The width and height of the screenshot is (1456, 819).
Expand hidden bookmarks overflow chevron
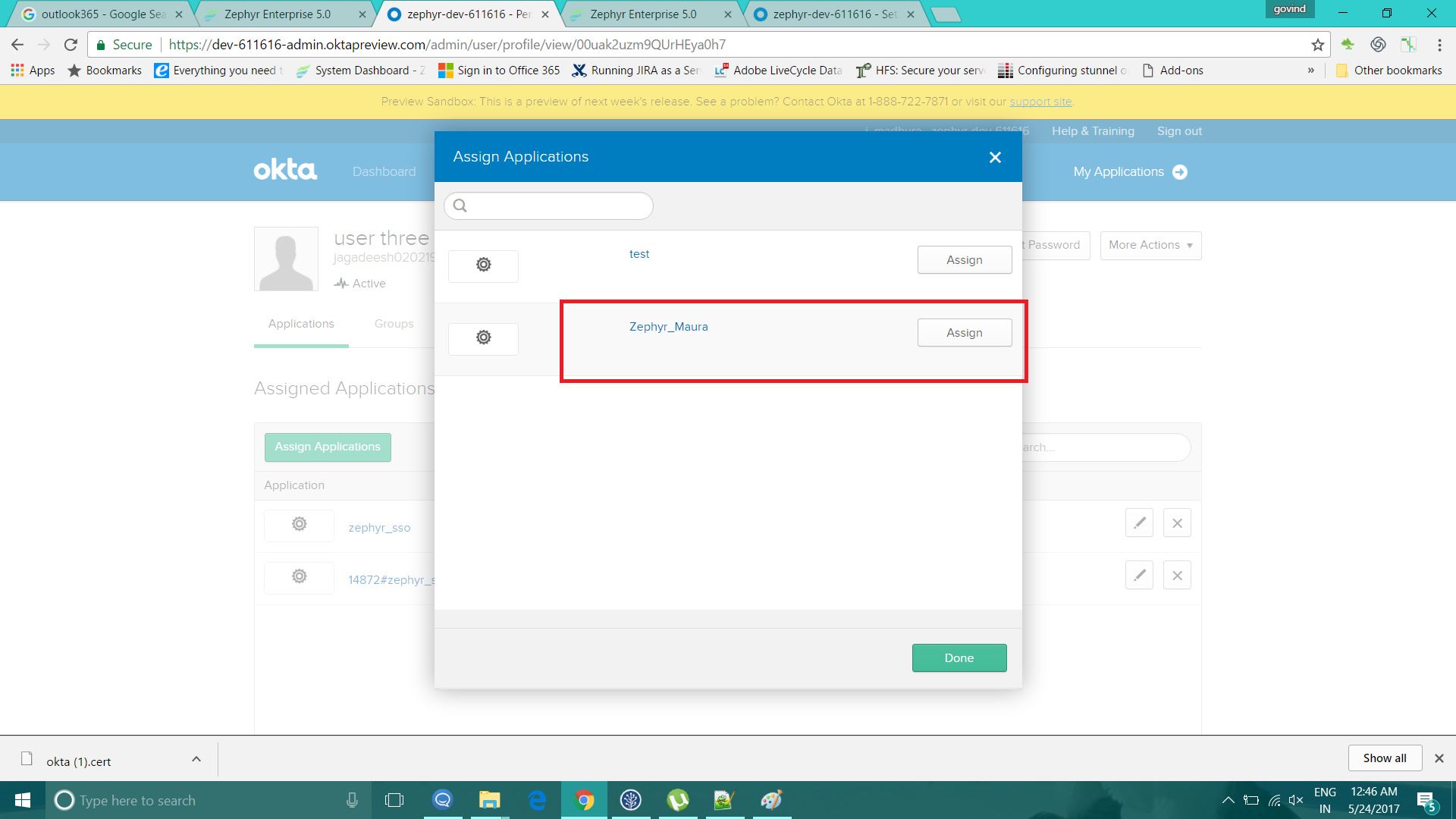[1310, 71]
